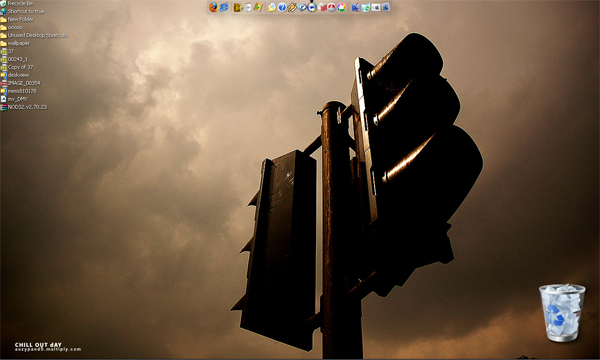Click the mail envelope dock icon
The image size is (600, 360).
pos(272,7)
